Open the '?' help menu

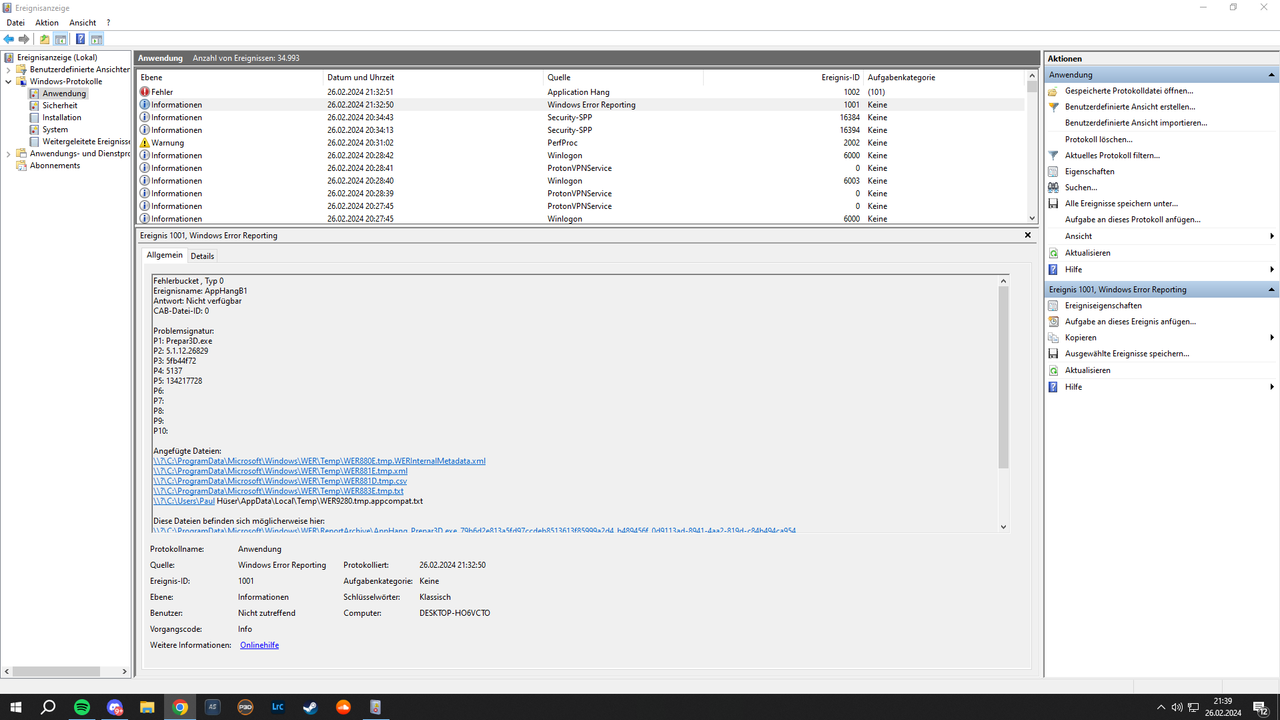point(108,22)
